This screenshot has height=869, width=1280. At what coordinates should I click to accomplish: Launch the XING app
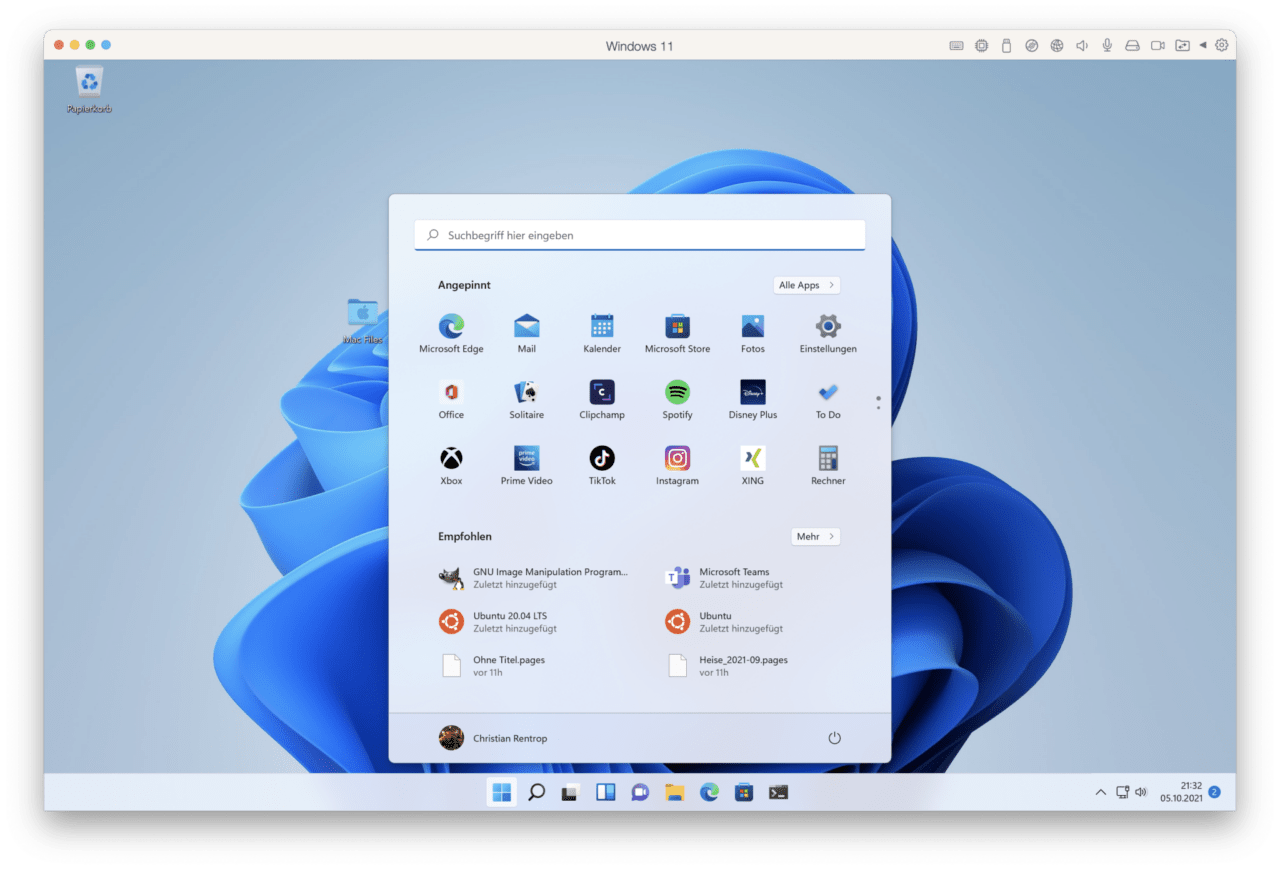tap(753, 465)
